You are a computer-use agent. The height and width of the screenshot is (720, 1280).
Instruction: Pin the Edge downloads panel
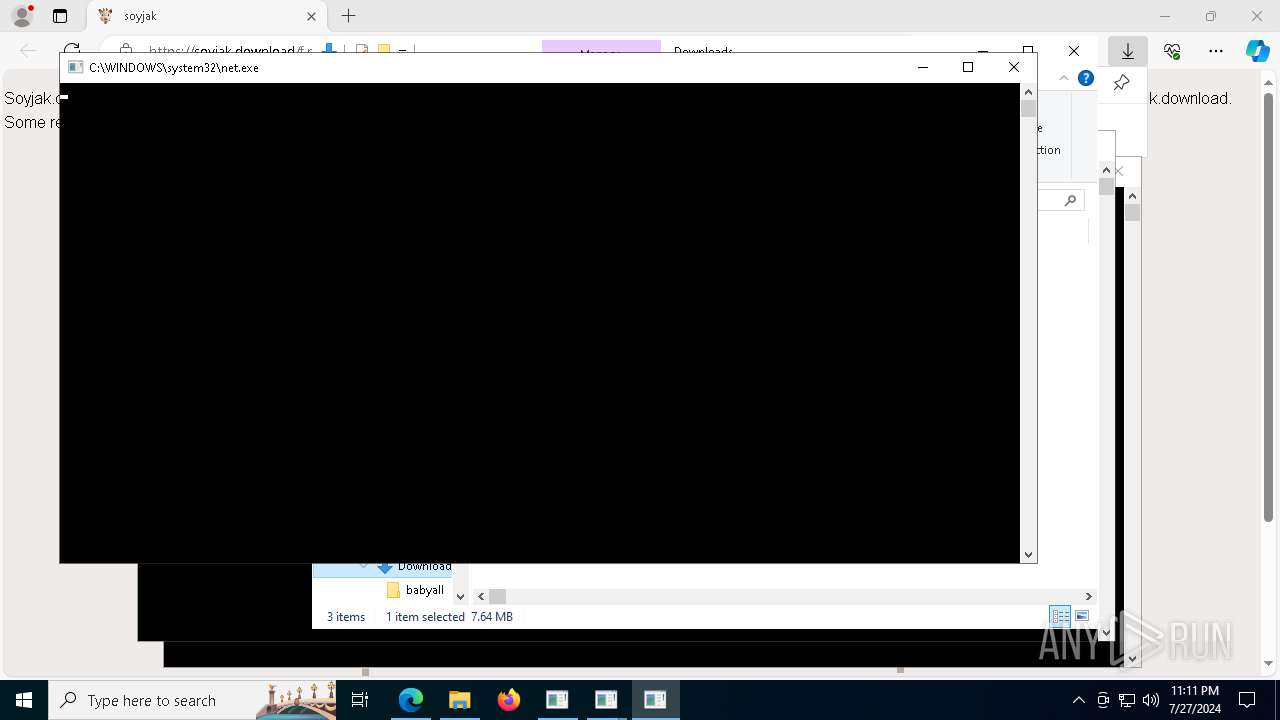coord(1121,83)
